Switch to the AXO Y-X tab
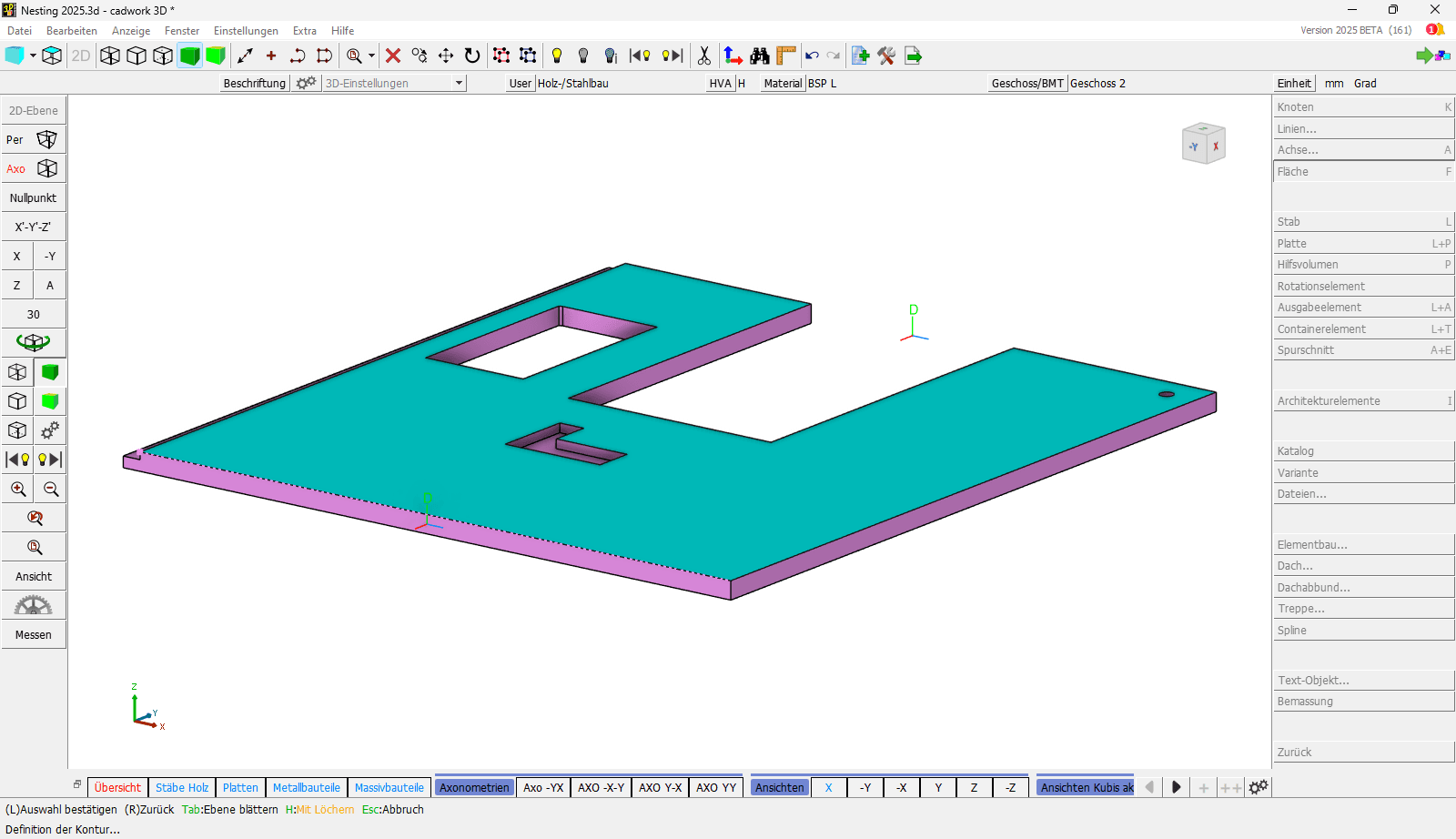This screenshot has width=1456, height=839. [660, 787]
